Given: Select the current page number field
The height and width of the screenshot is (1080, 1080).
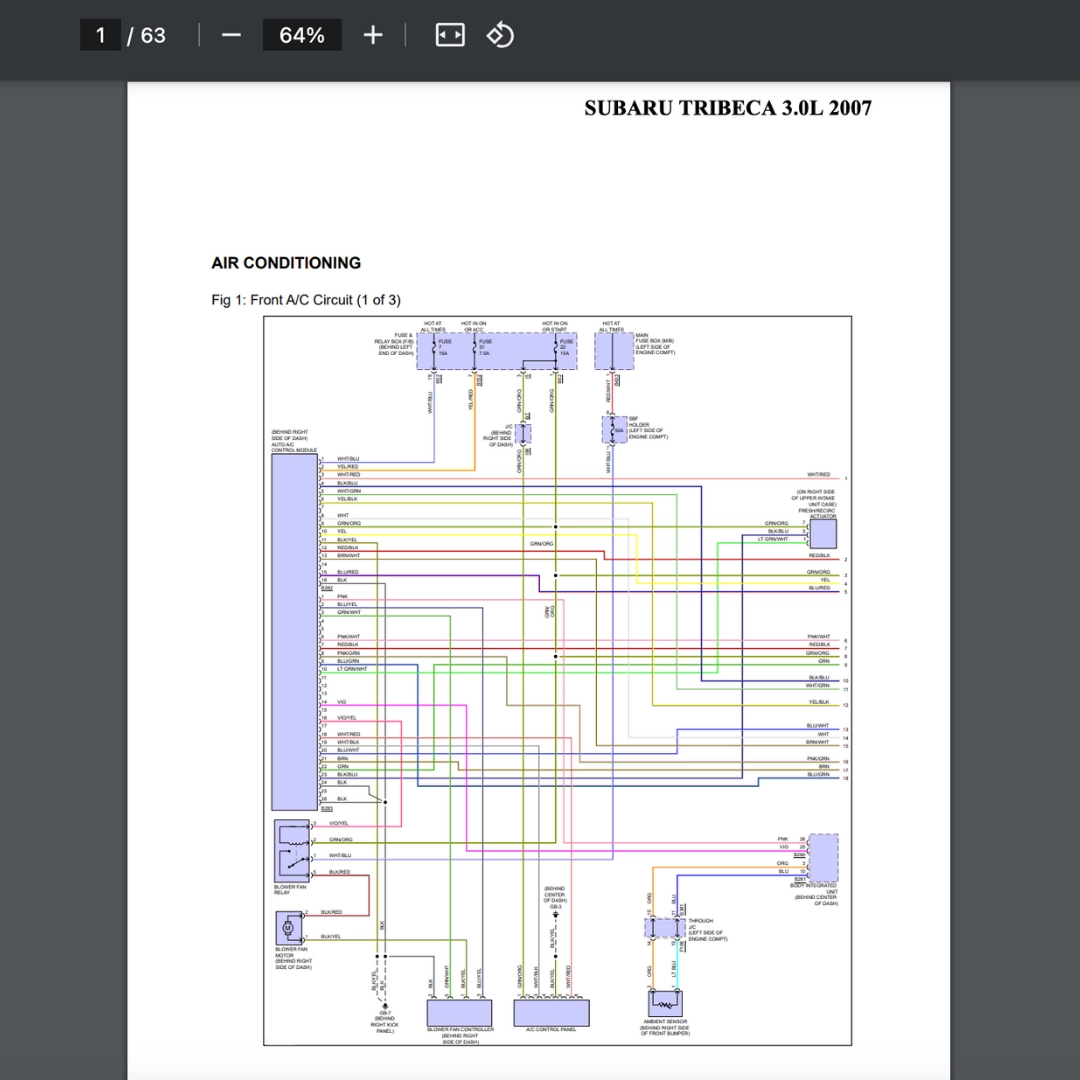Looking at the screenshot, I should pos(101,35).
